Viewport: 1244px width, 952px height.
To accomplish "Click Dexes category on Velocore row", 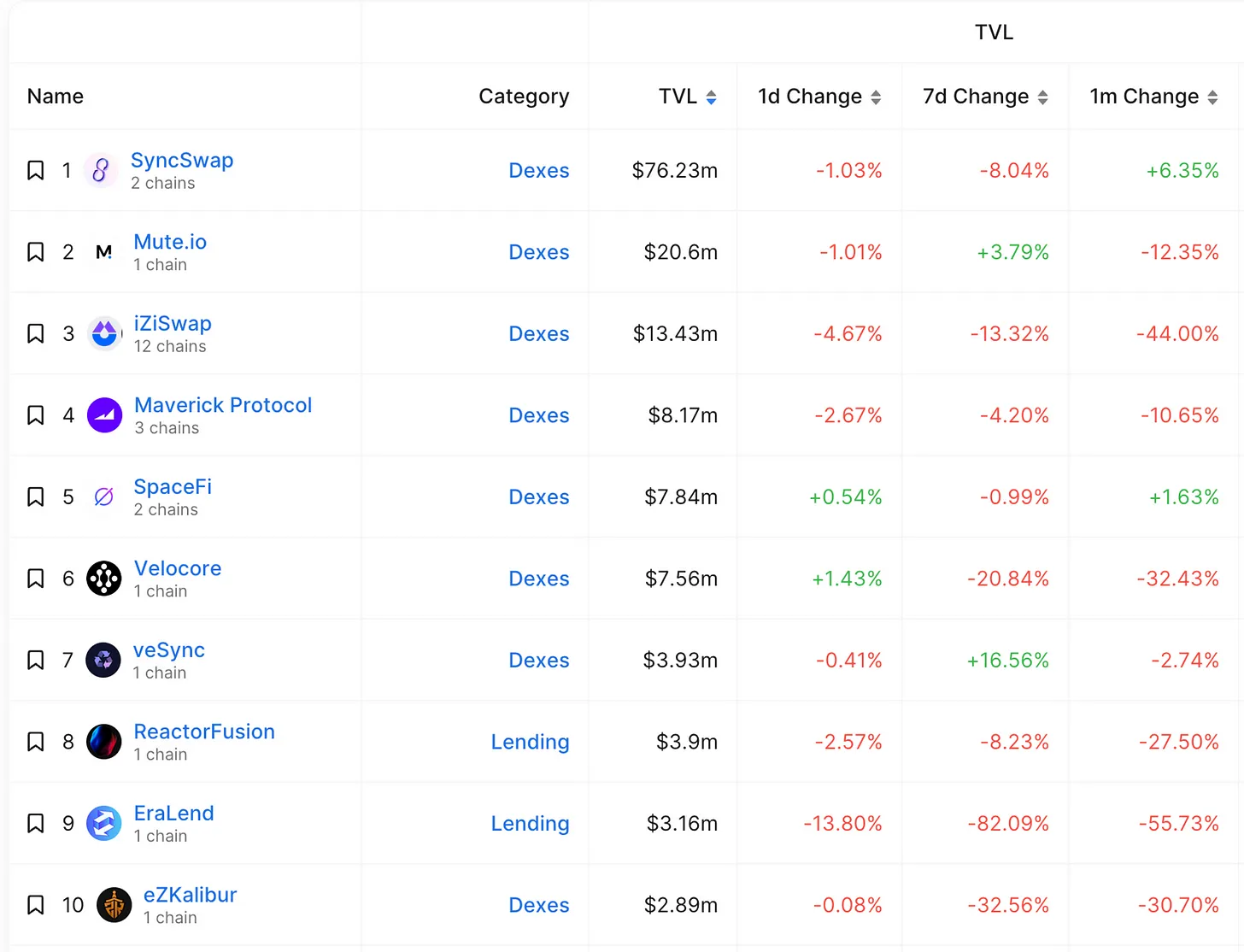I will pyautogui.click(x=538, y=579).
